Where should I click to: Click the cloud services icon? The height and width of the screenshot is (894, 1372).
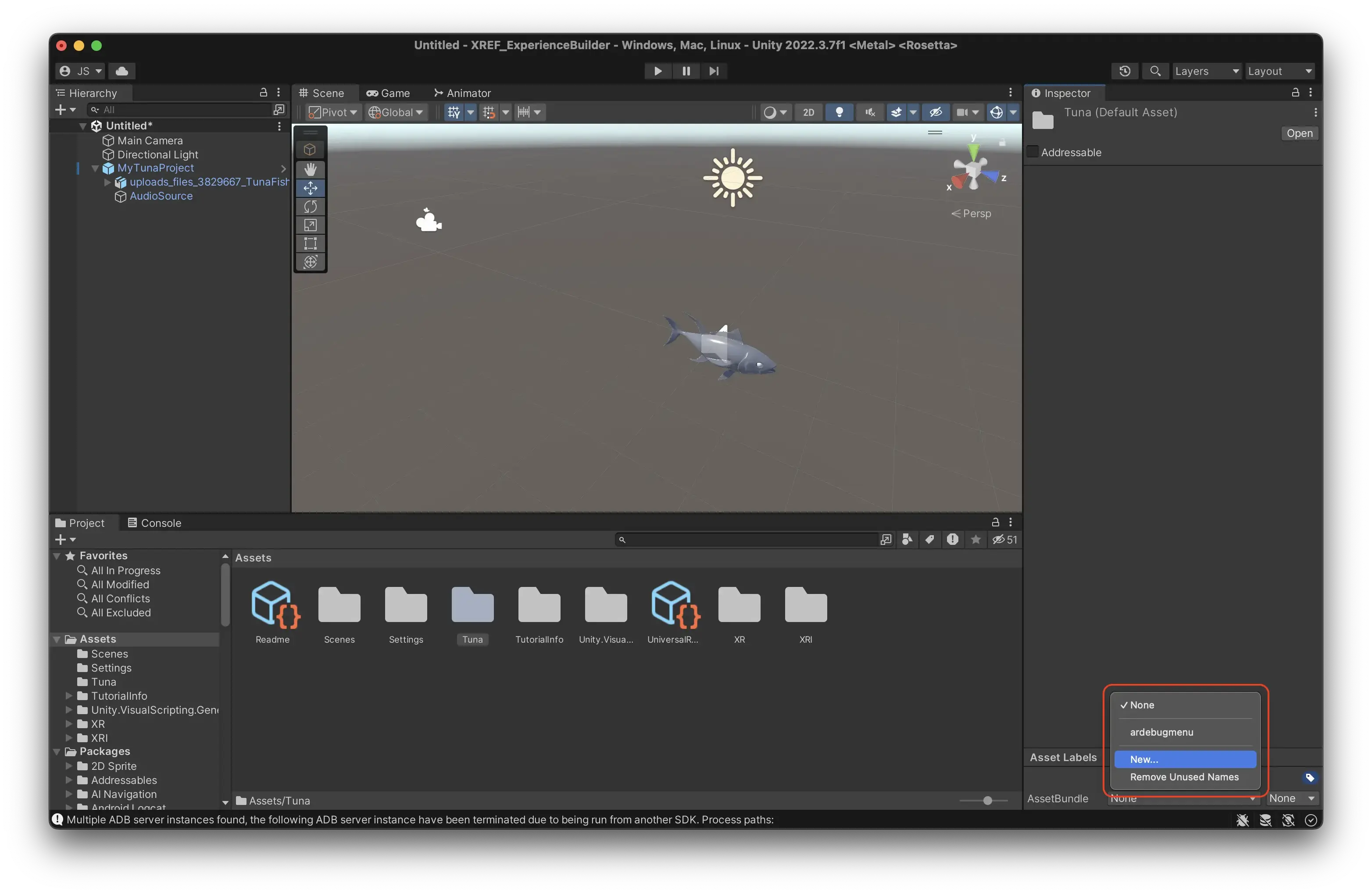[x=121, y=71]
